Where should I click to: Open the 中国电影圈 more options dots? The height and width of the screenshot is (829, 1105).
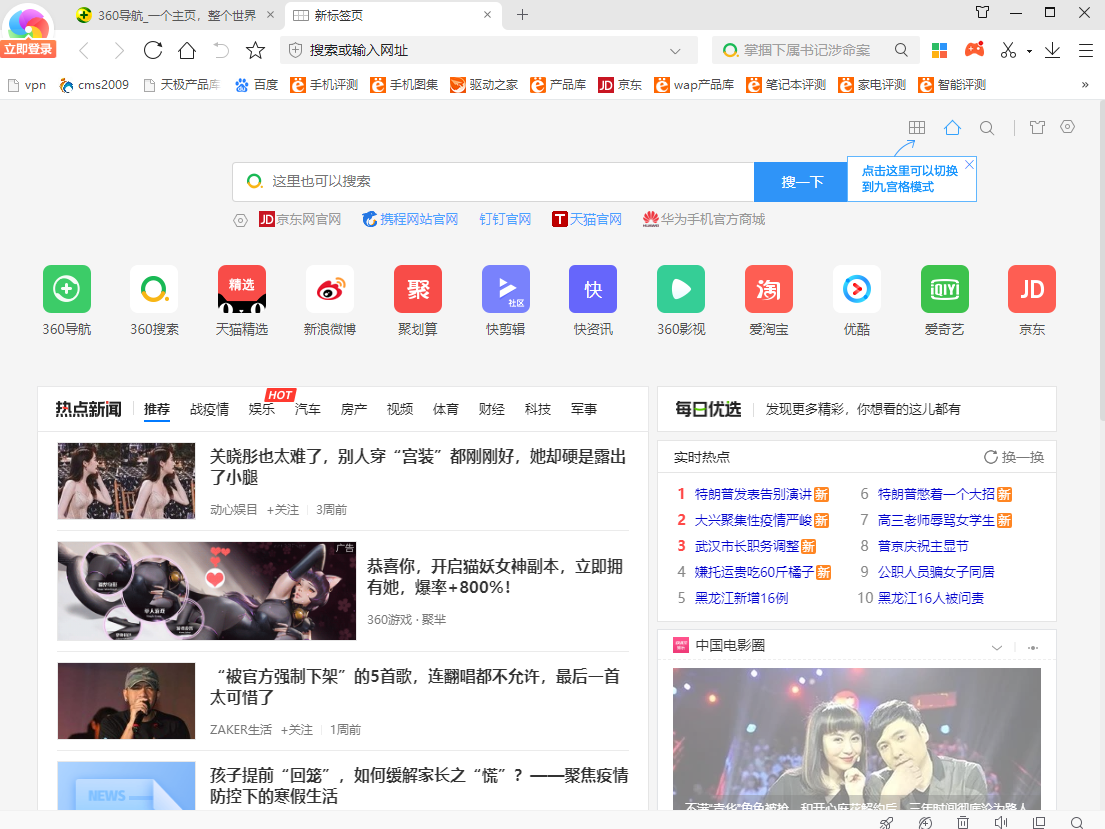1033,647
